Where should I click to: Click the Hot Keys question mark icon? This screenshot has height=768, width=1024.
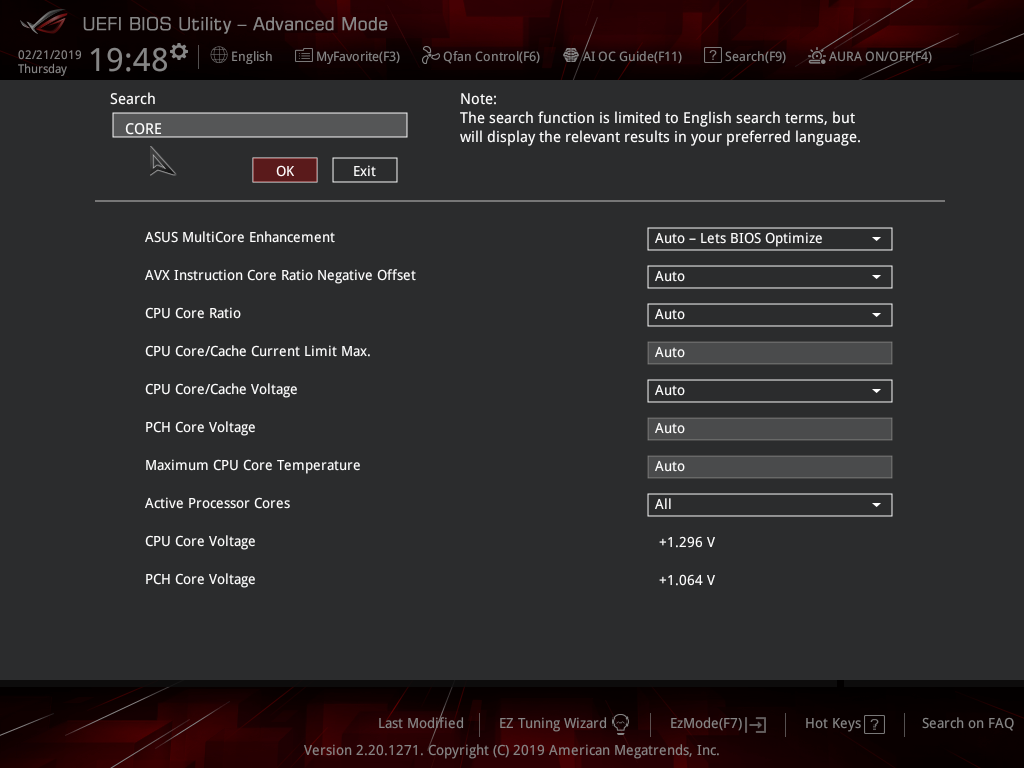click(874, 724)
